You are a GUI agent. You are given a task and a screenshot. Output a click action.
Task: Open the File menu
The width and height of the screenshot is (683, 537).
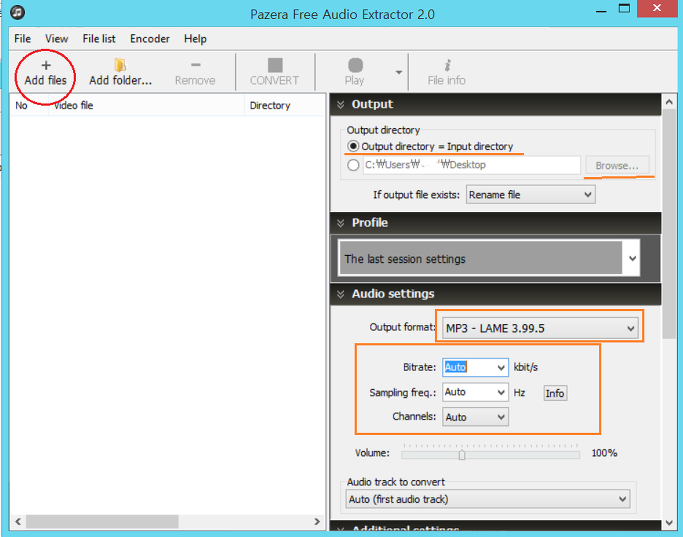coord(22,39)
